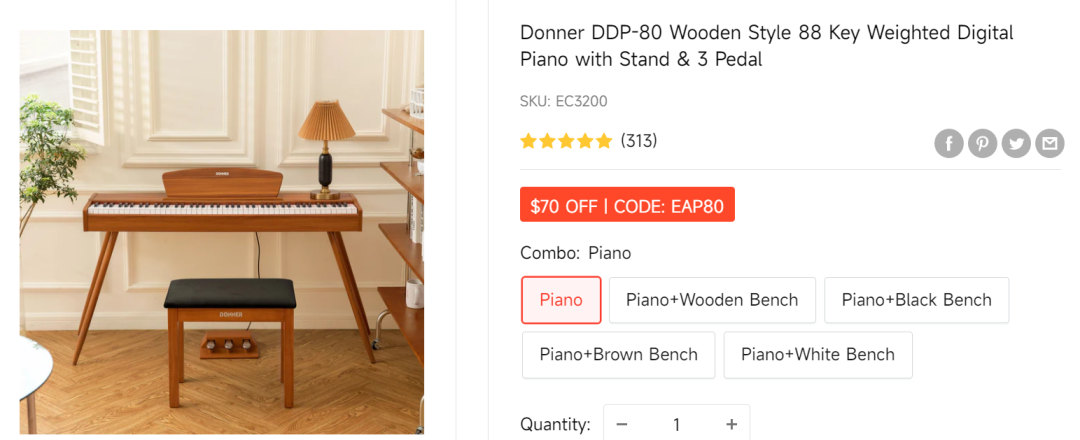Click the Donner DDP-80 product title
Viewport: 1080px width, 440px height.
point(766,46)
